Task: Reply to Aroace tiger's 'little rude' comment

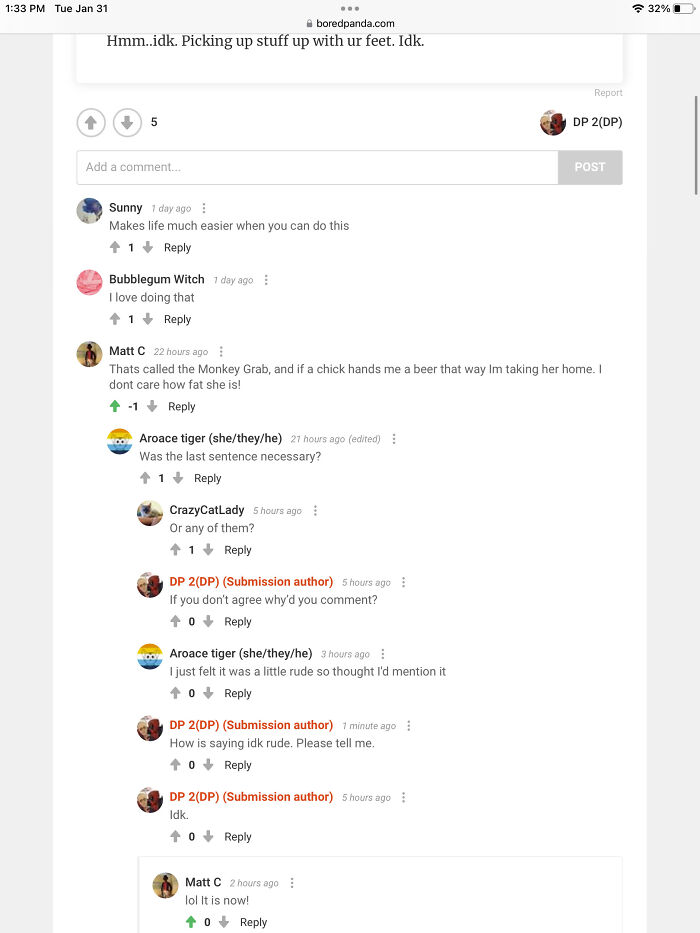Action: click(238, 693)
